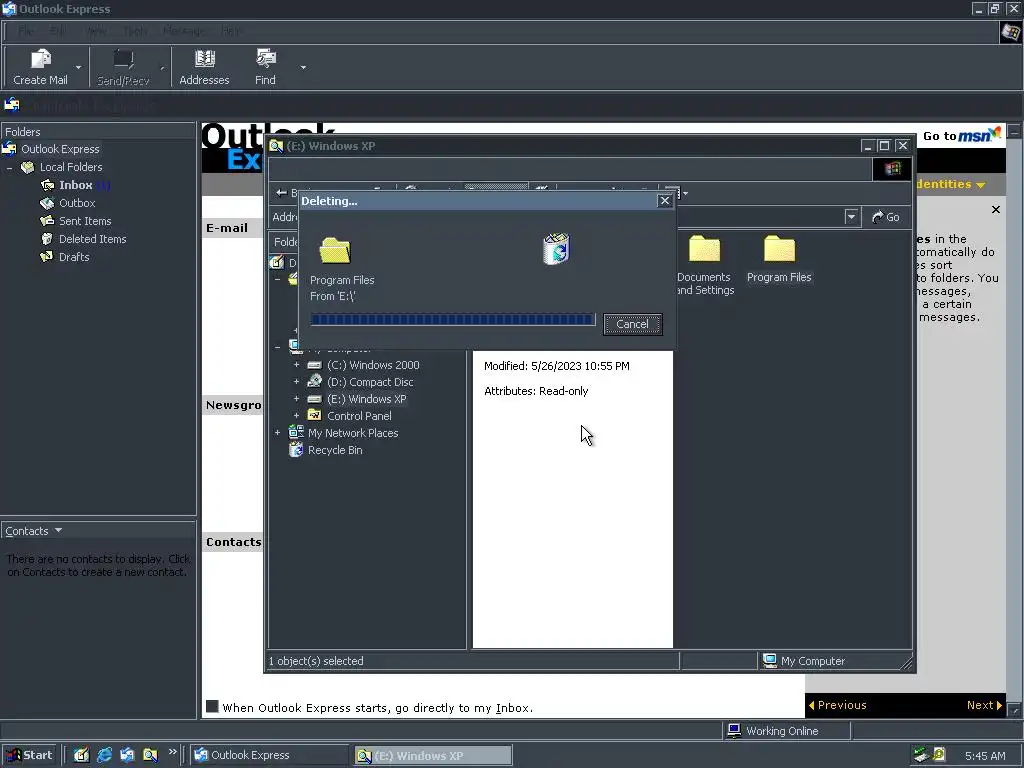Select (C:) Windows 2000 drive in tree
1024x768 pixels.
(373, 365)
